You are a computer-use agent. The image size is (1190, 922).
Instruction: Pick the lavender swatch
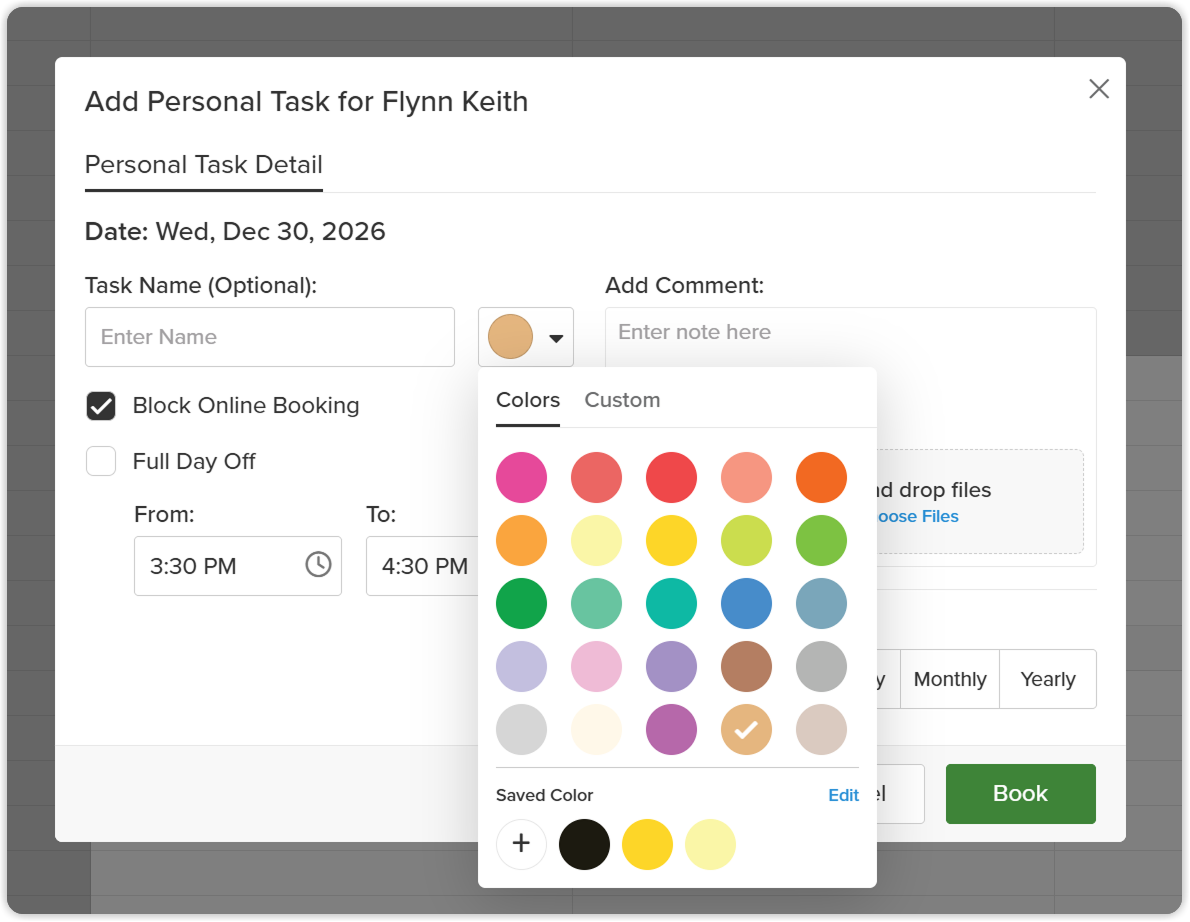pos(521,666)
